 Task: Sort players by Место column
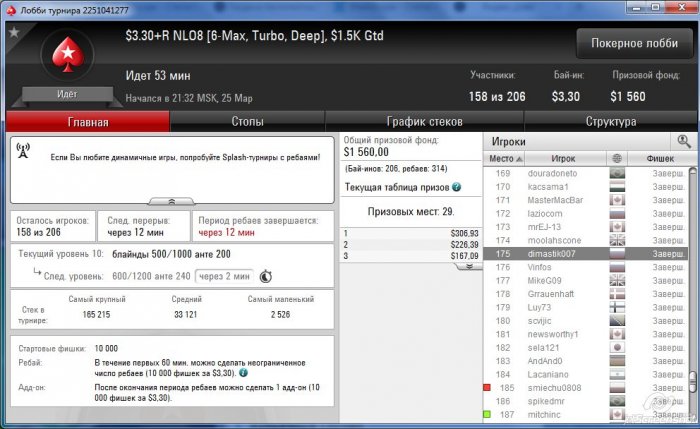click(x=504, y=158)
